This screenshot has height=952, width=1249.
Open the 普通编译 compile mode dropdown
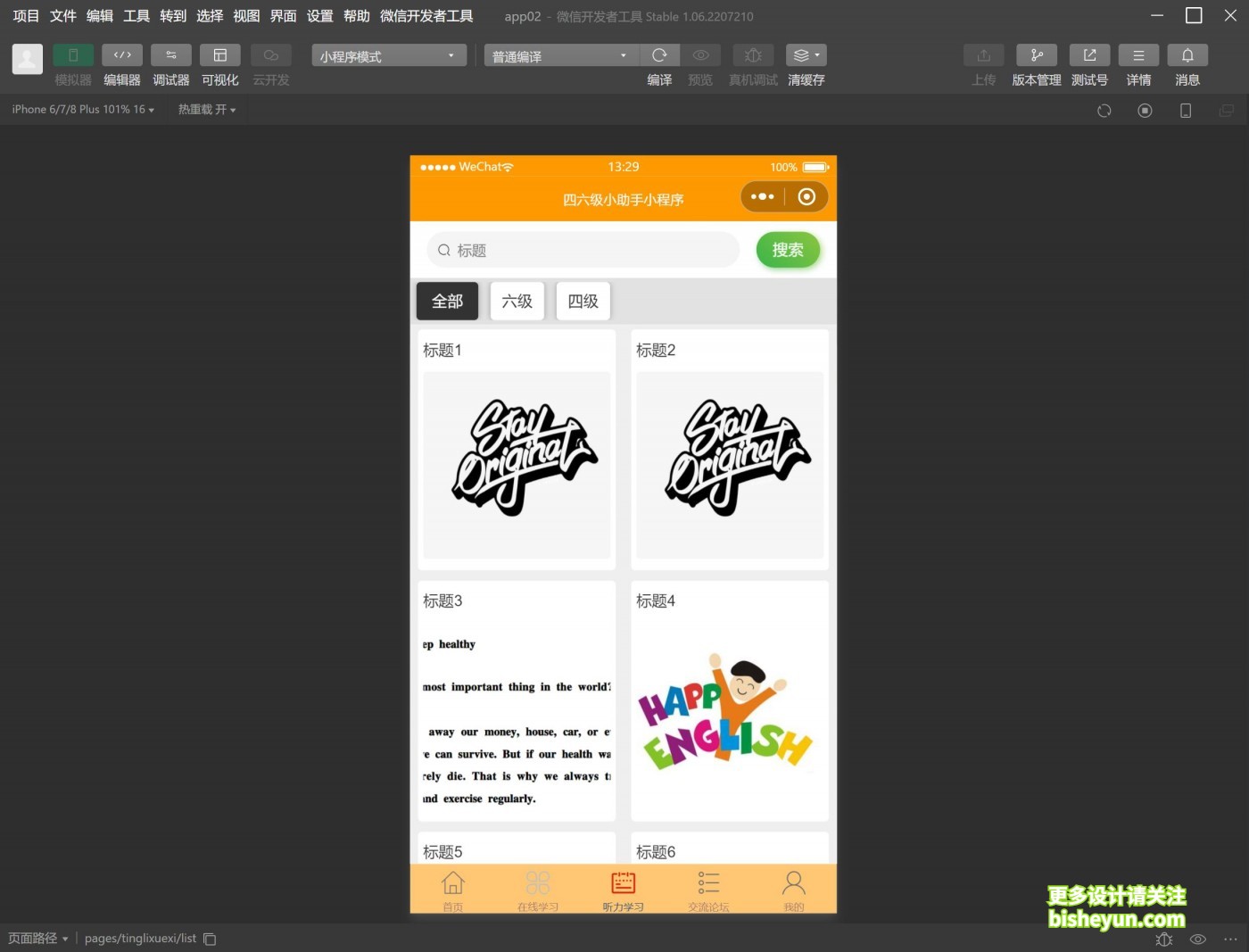coord(561,56)
